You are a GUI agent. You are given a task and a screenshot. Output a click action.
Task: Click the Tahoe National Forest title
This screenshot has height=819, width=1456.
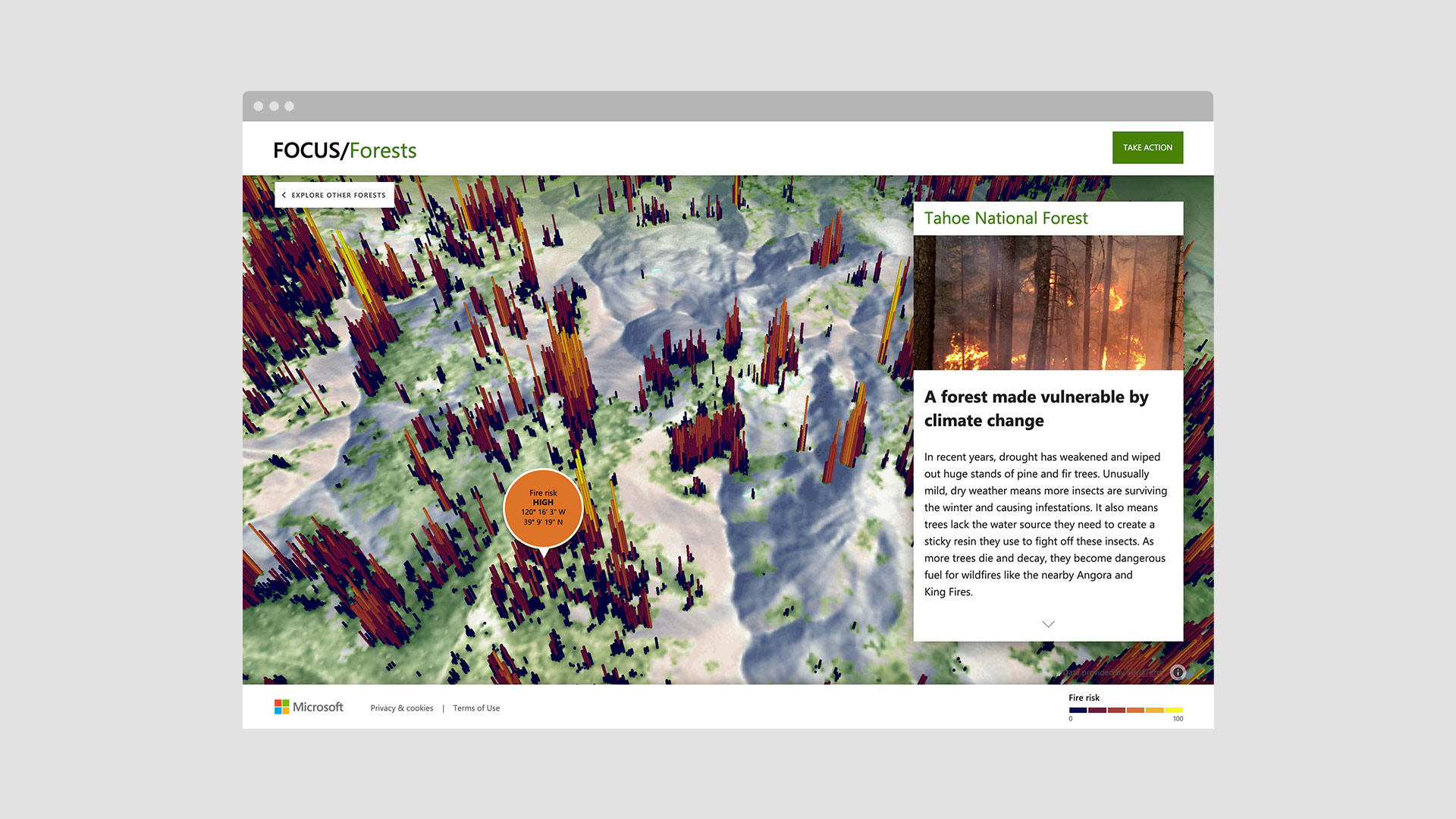[1006, 218]
